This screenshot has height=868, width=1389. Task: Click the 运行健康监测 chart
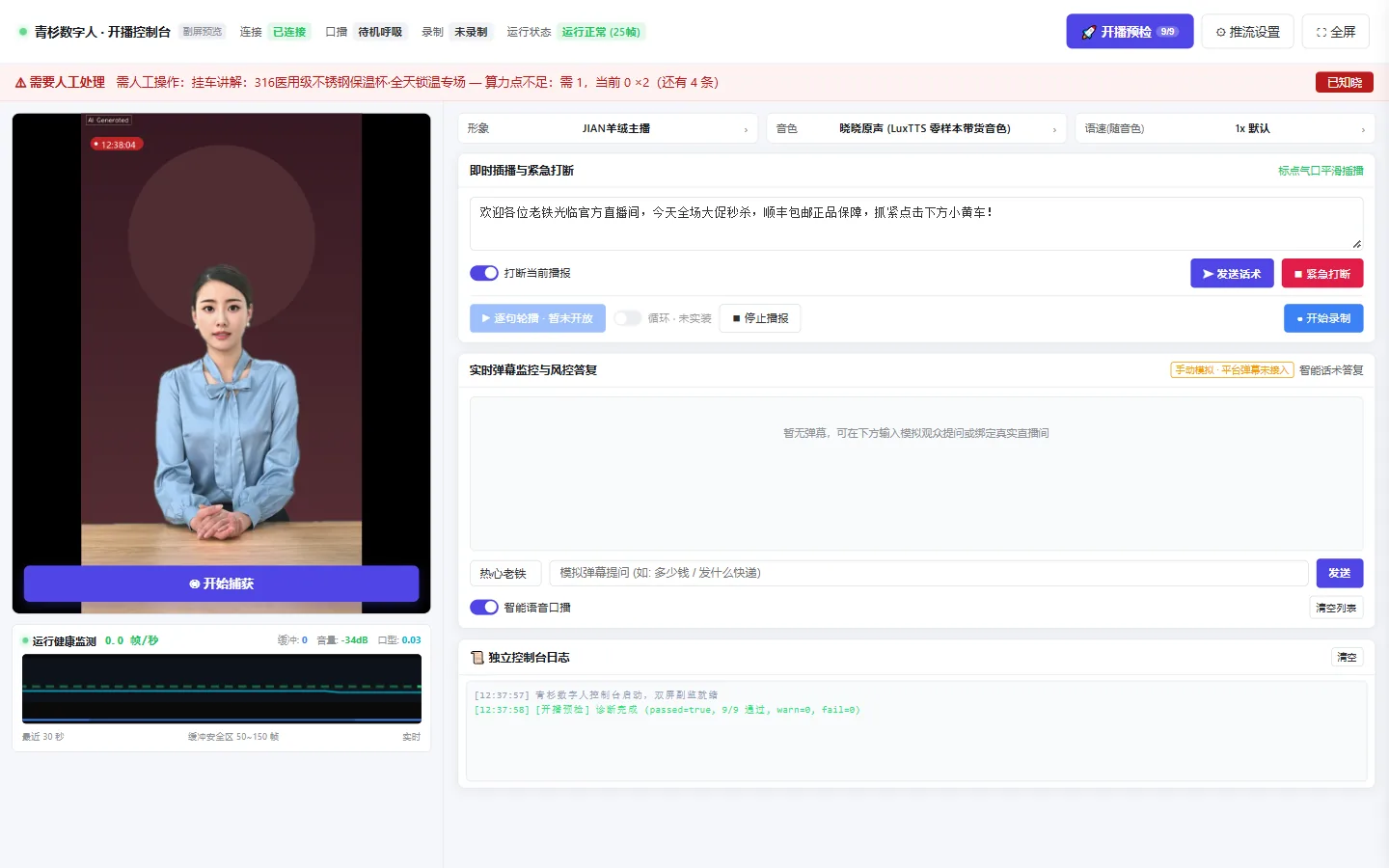coord(222,689)
